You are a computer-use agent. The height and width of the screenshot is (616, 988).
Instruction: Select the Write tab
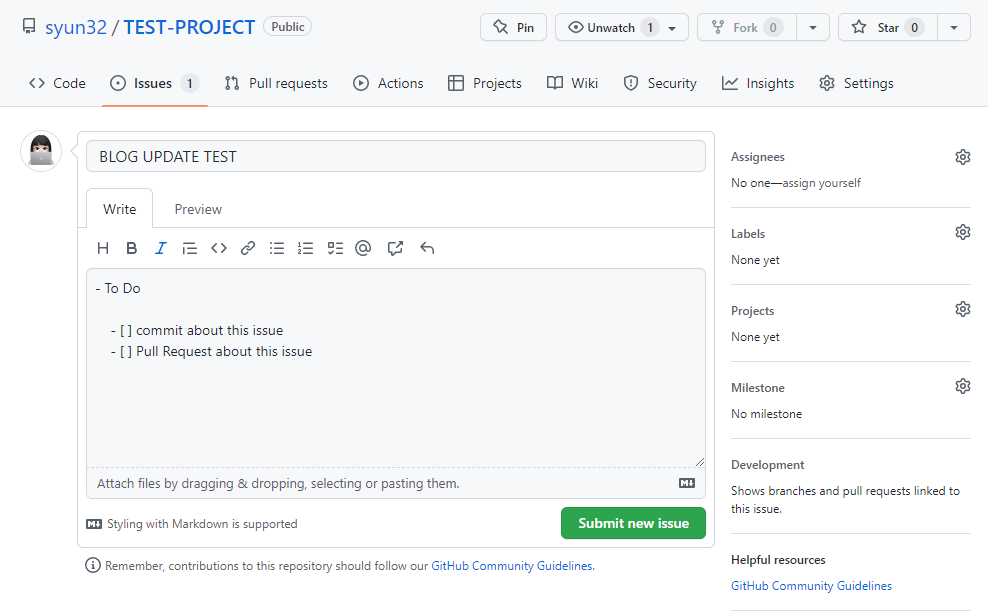(120, 209)
